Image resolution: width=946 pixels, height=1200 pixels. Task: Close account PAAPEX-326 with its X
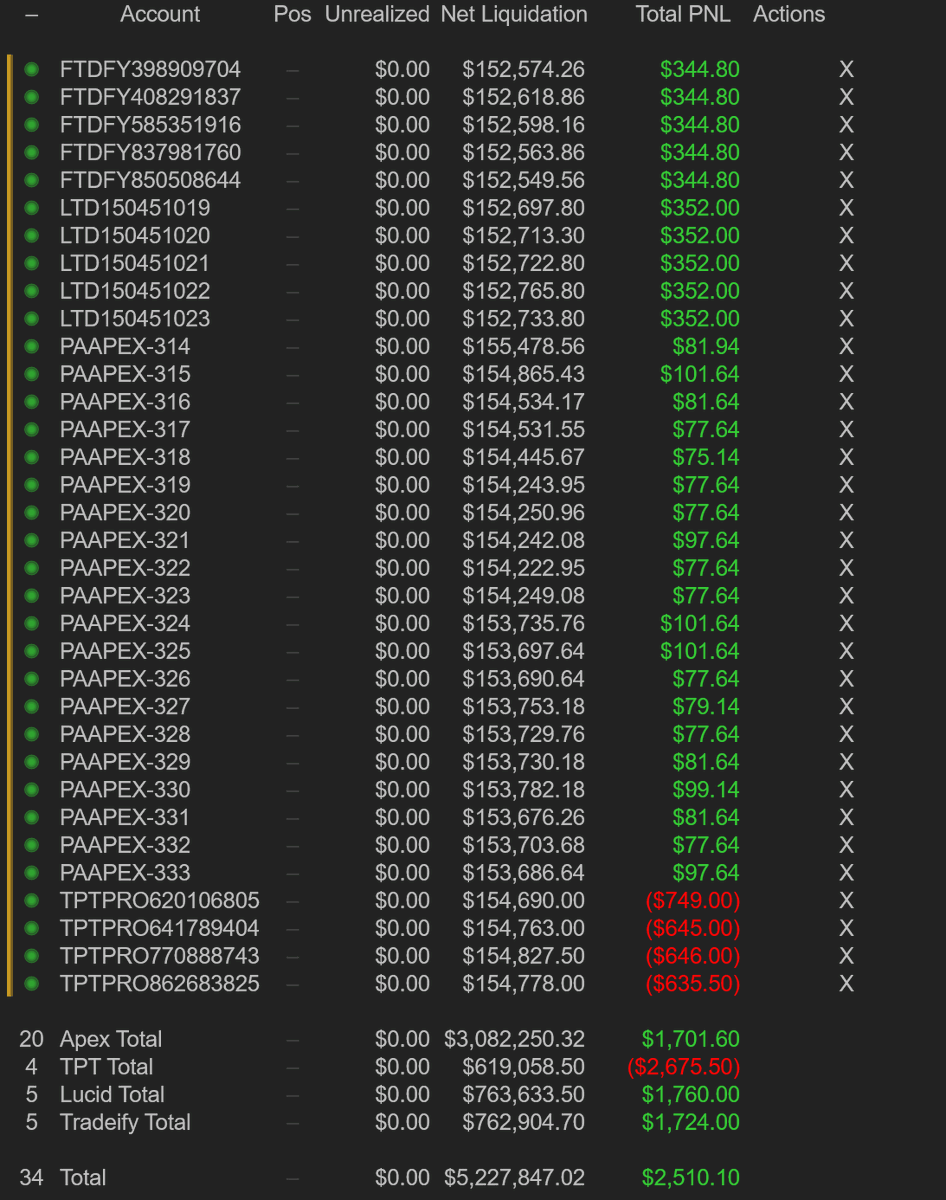846,679
